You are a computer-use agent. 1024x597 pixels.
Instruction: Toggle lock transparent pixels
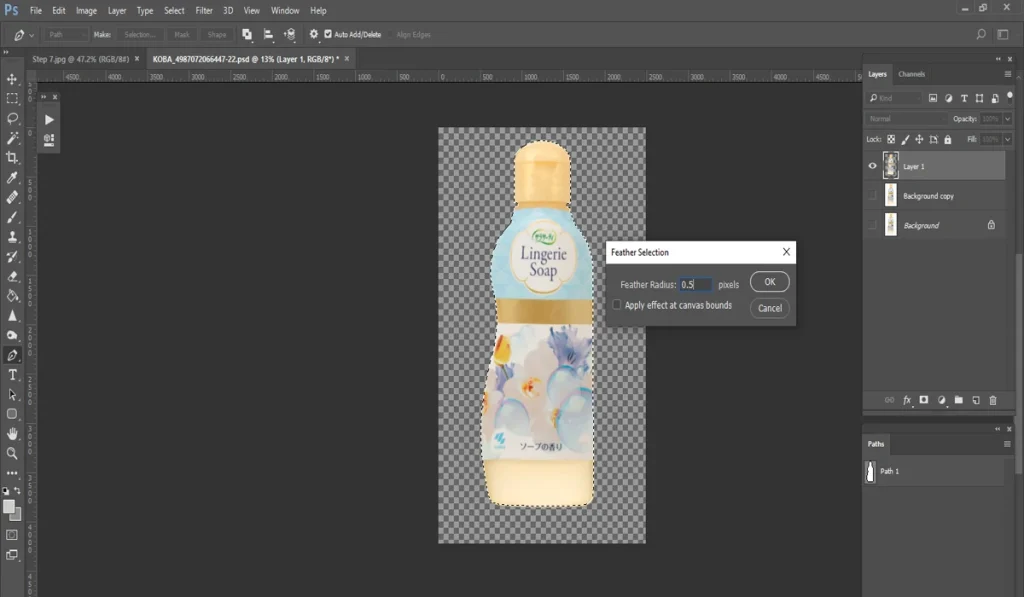891,139
